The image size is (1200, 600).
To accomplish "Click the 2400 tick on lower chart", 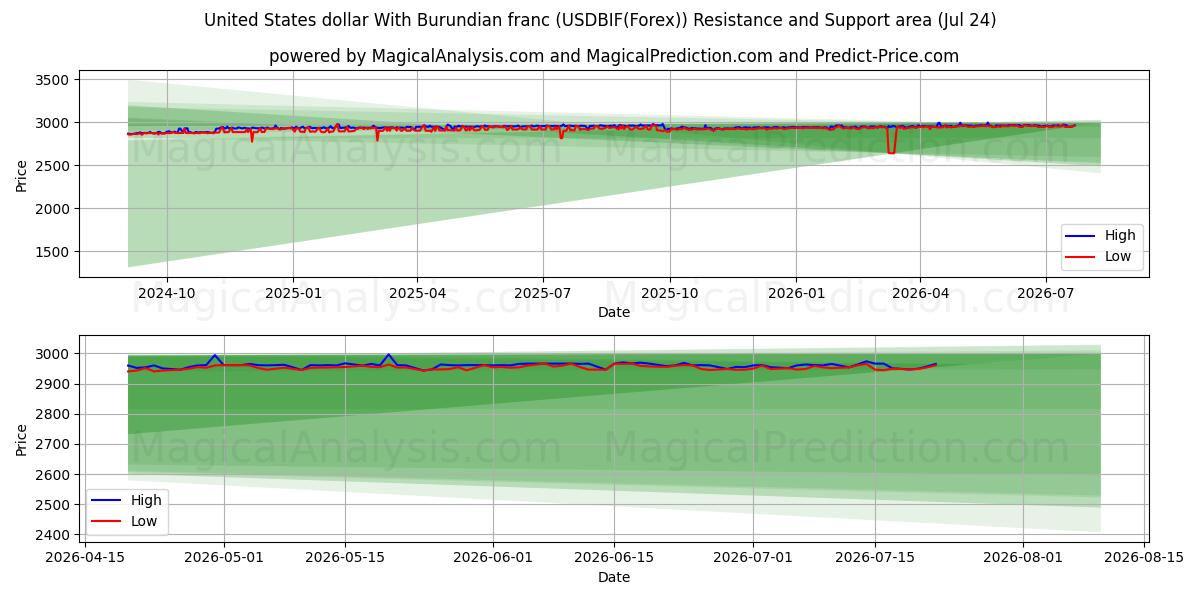I will coord(52,535).
